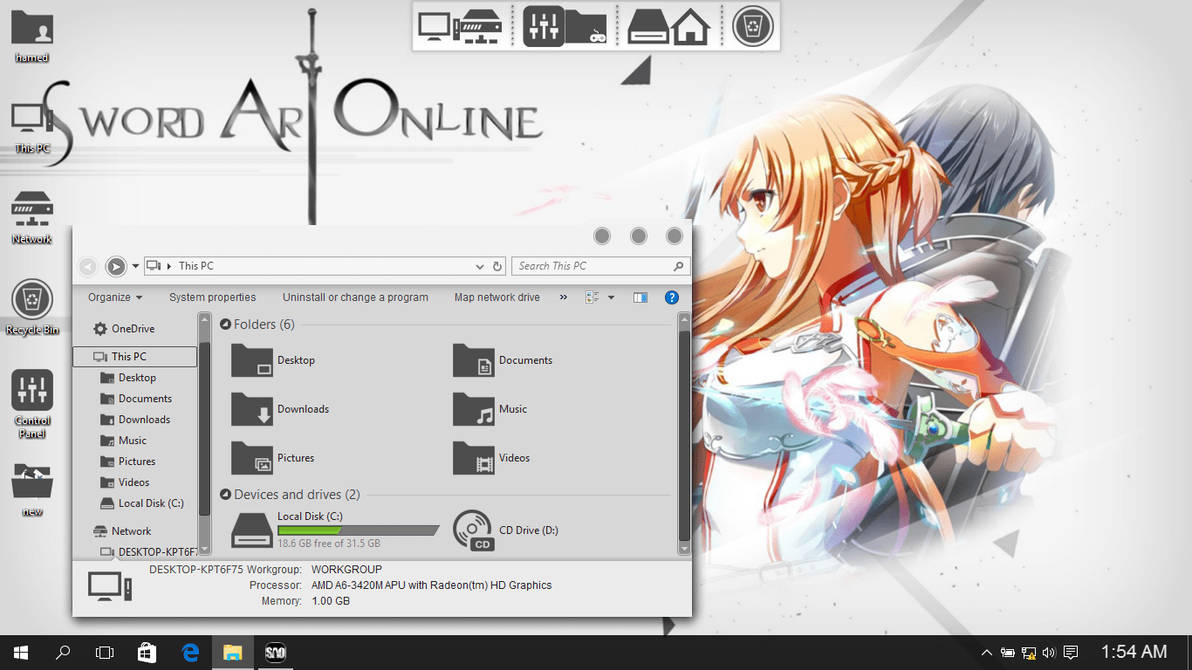The image size is (1192, 670).
Task: Open the Organize dropdown
Action: [x=113, y=297]
